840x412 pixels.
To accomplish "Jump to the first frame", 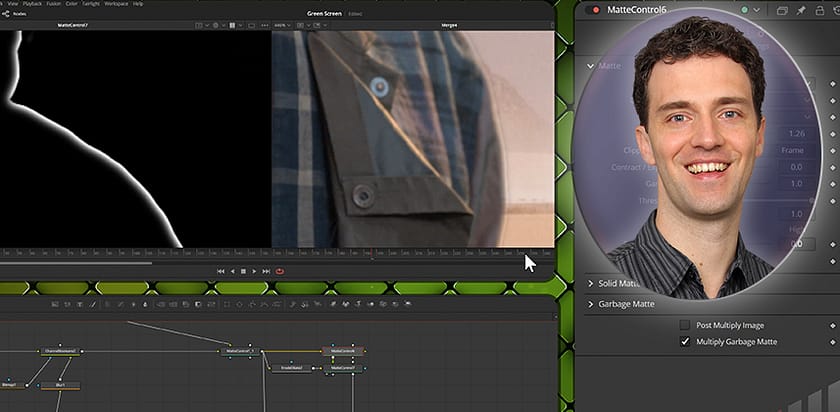I will click(x=221, y=272).
